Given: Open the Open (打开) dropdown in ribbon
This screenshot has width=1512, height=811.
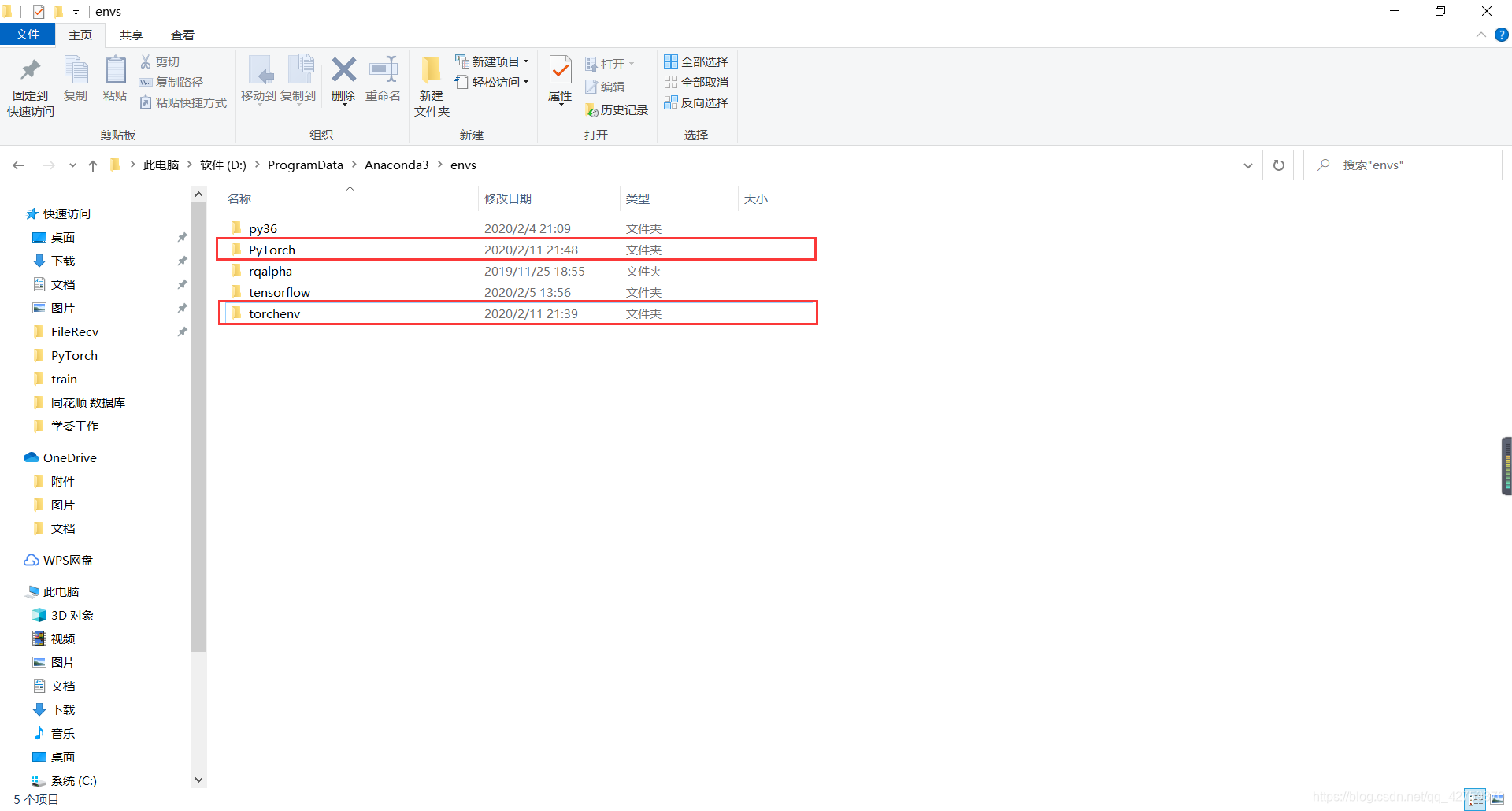Looking at the screenshot, I should click(610, 64).
